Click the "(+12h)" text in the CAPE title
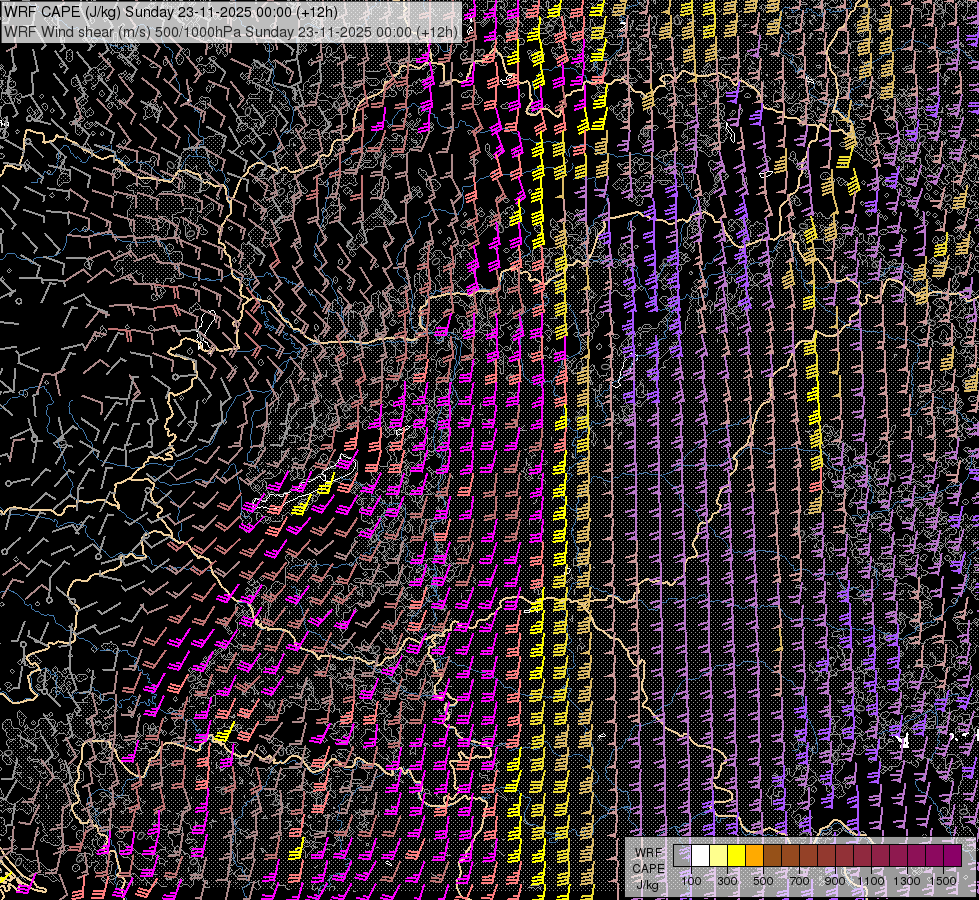Screen dimensions: 979x900 317,12
